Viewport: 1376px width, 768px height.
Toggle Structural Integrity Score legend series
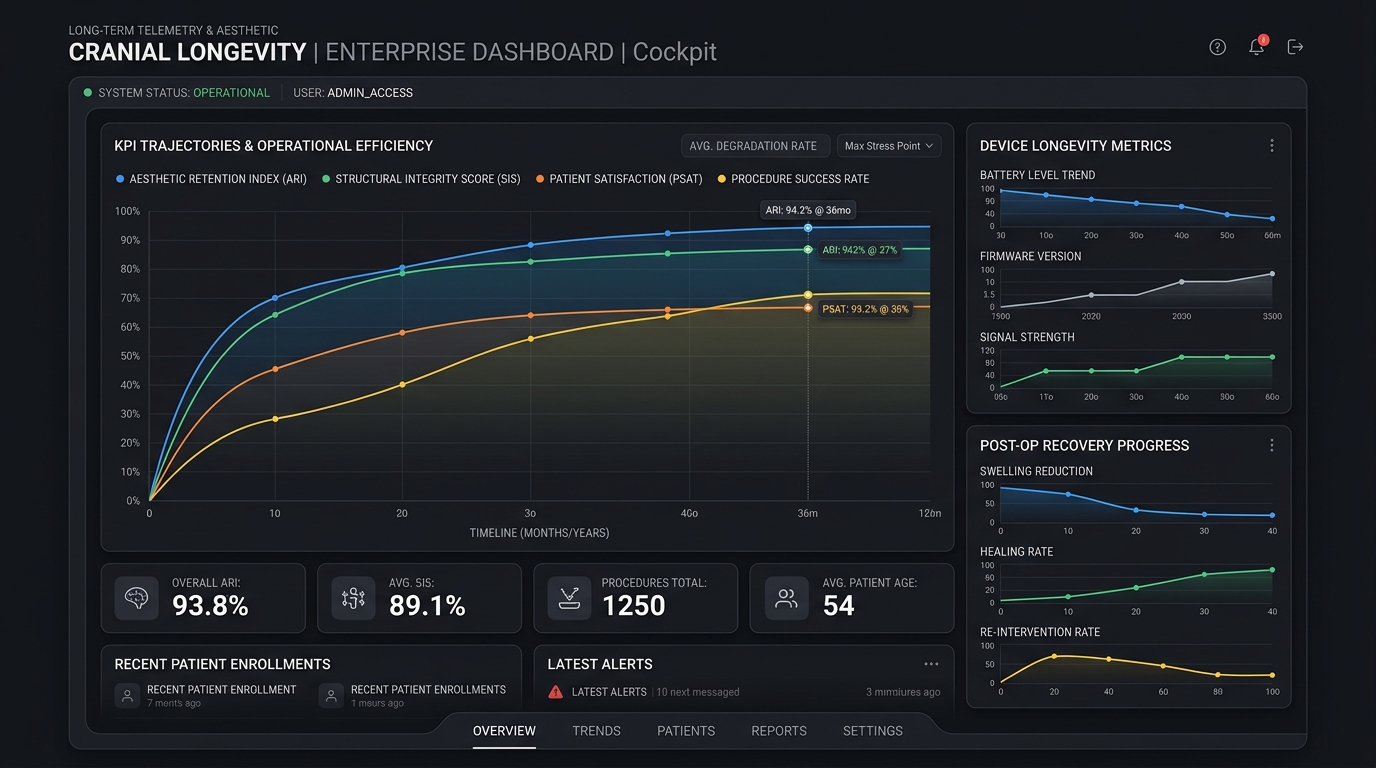click(x=421, y=179)
